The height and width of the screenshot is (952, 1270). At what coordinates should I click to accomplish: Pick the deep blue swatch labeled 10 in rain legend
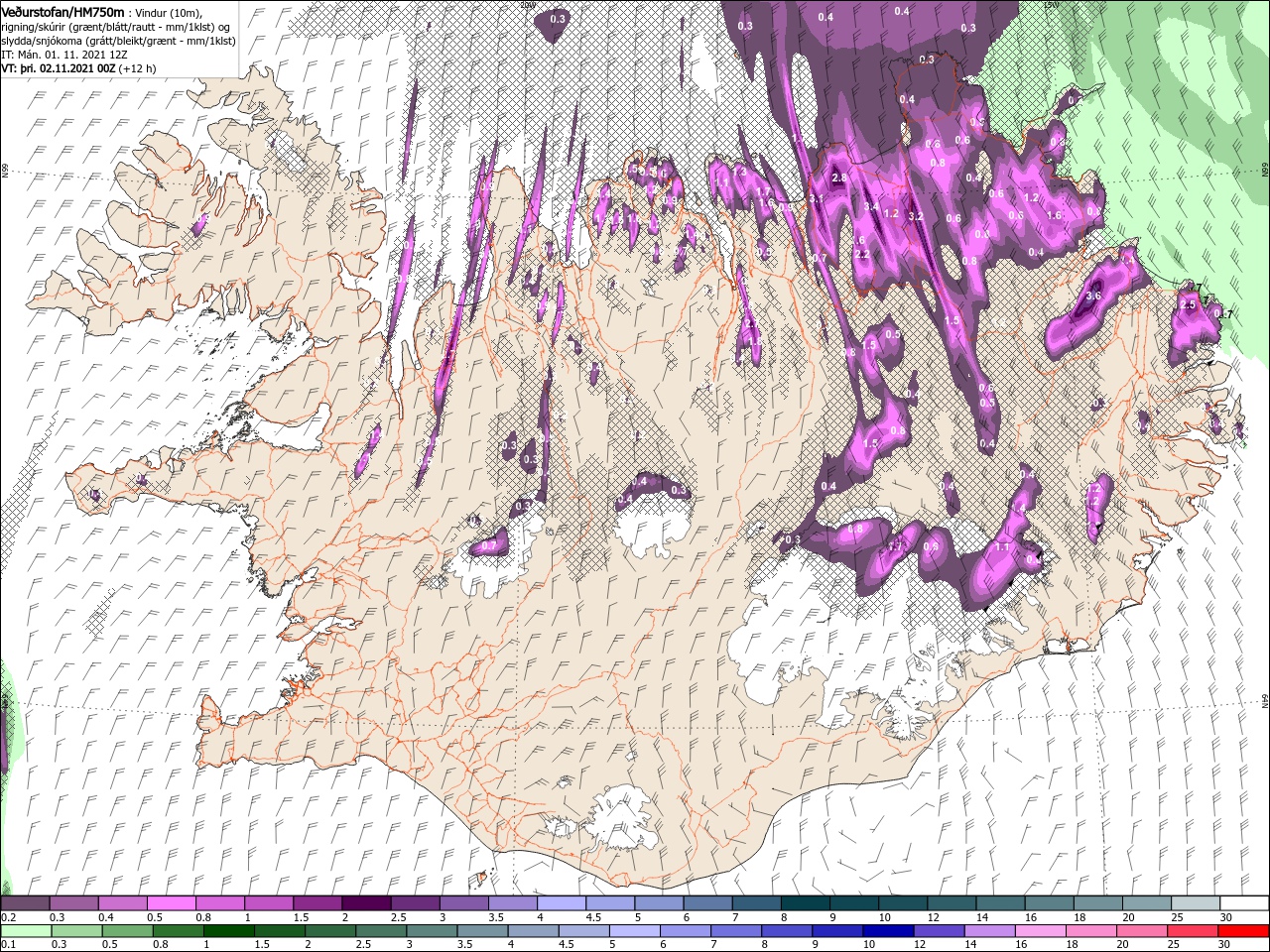[x=887, y=931]
